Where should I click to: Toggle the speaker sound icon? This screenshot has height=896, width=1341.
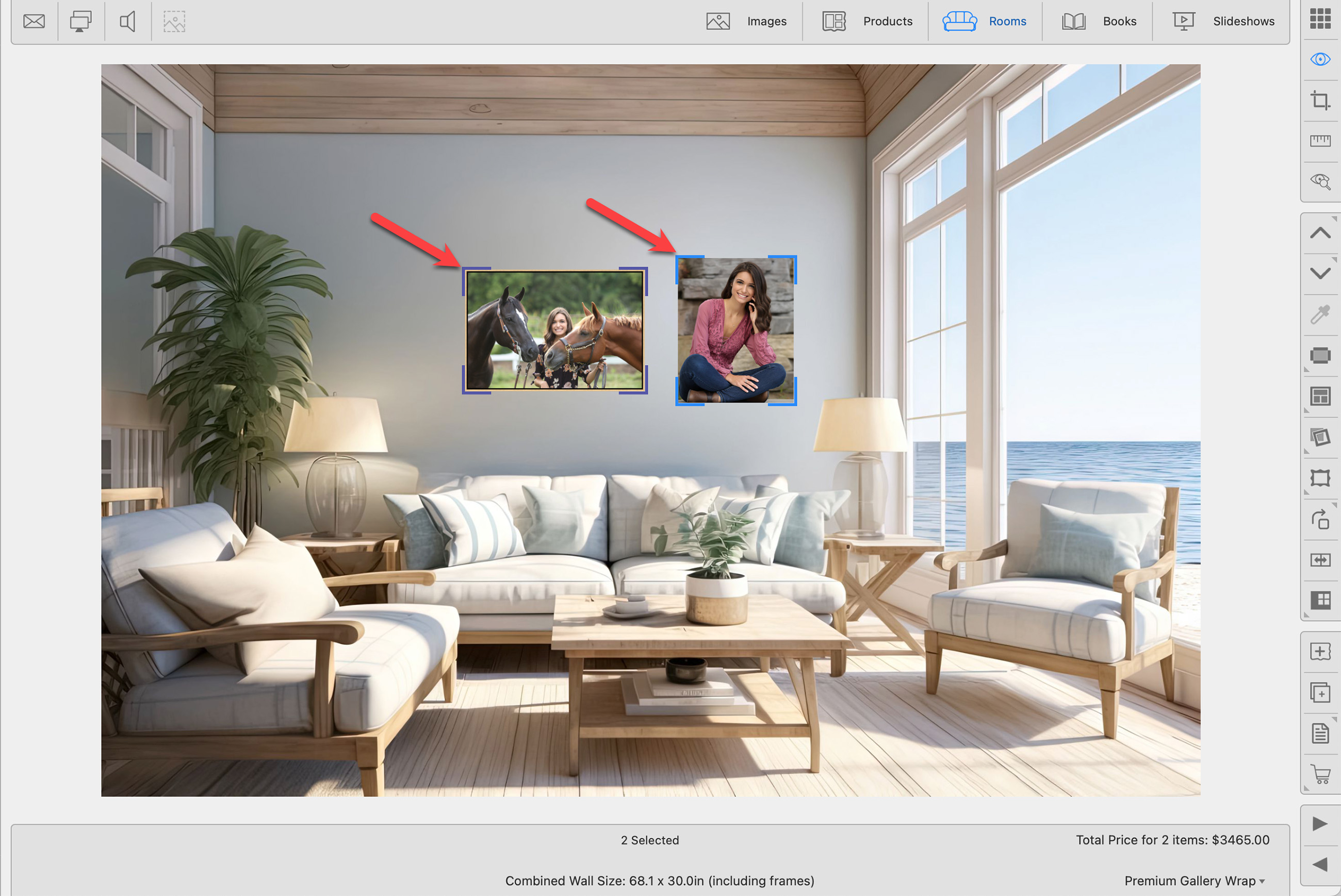127,22
